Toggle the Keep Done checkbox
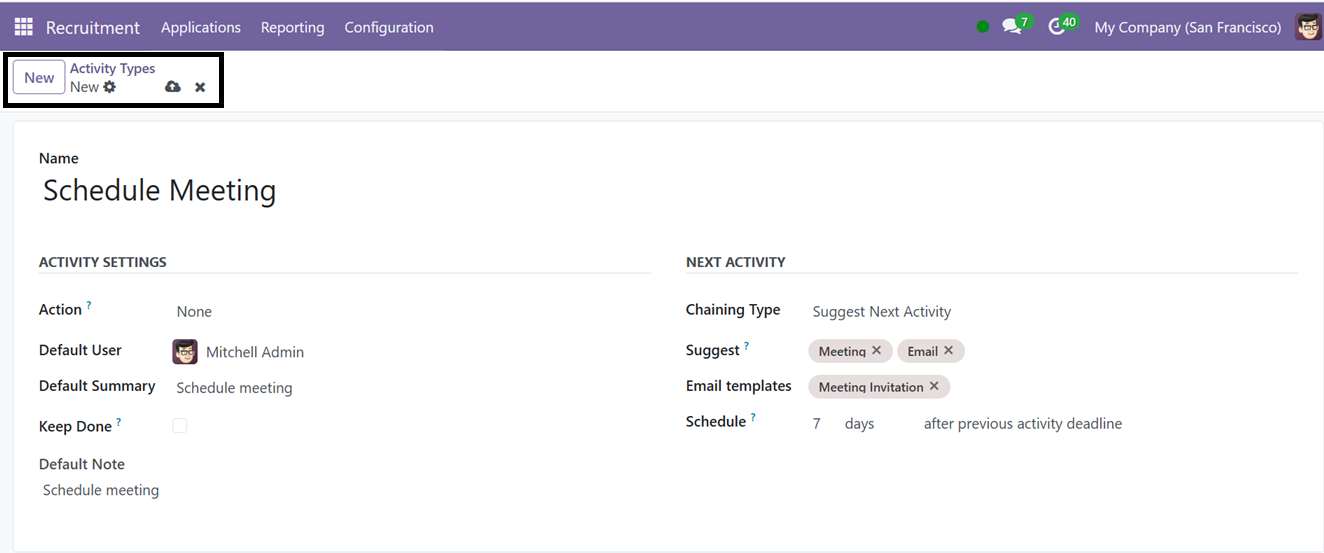The width and height of the screenshot is (1324, 553). [180, 426]
